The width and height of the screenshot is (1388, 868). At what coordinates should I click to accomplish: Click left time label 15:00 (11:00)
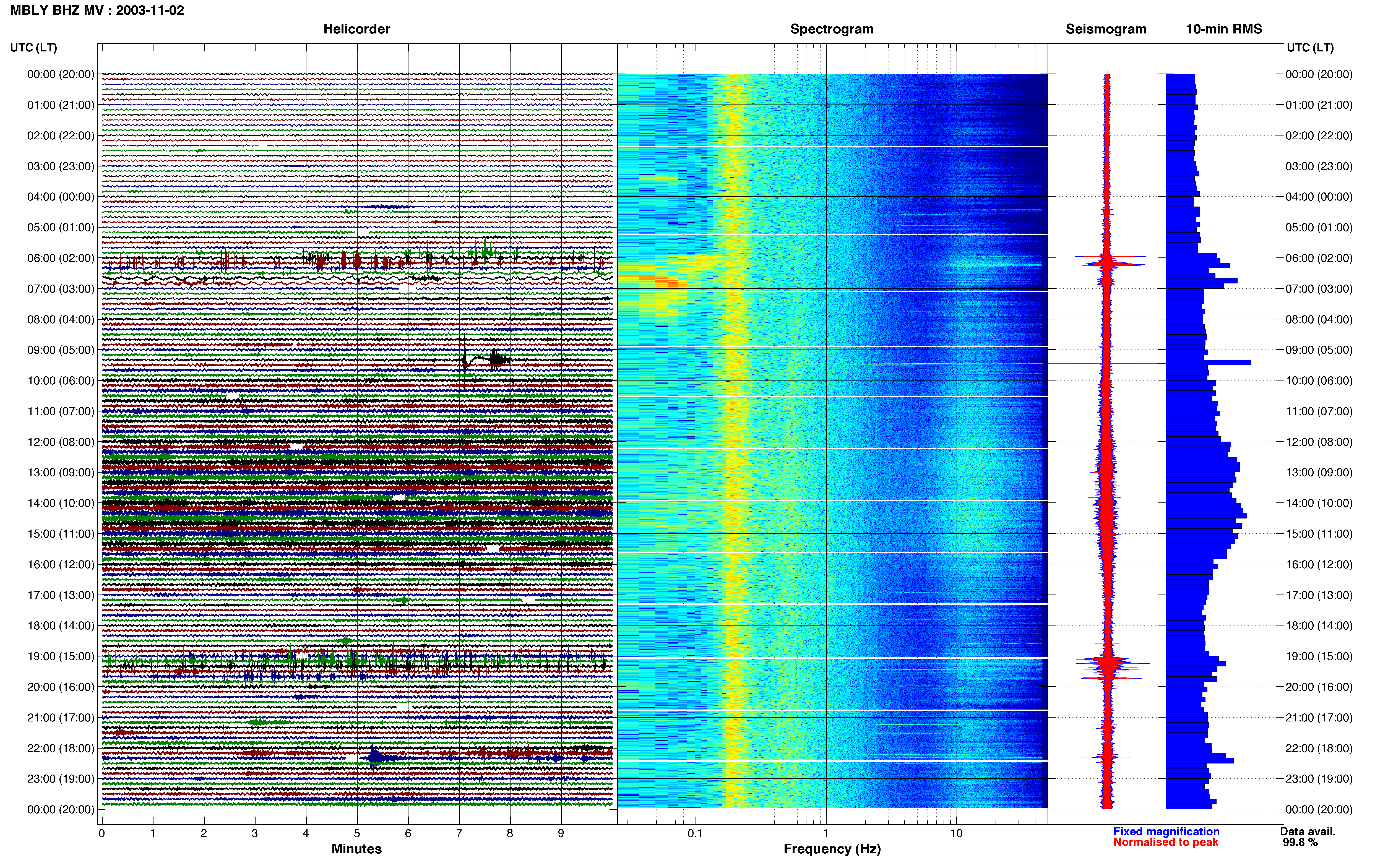click(61, 534)
